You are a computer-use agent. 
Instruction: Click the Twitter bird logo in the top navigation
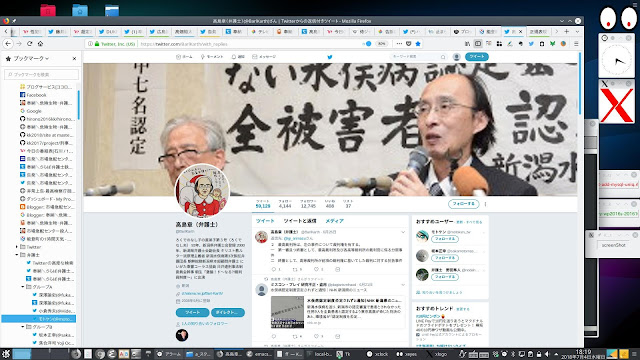(x=330, y=57)
